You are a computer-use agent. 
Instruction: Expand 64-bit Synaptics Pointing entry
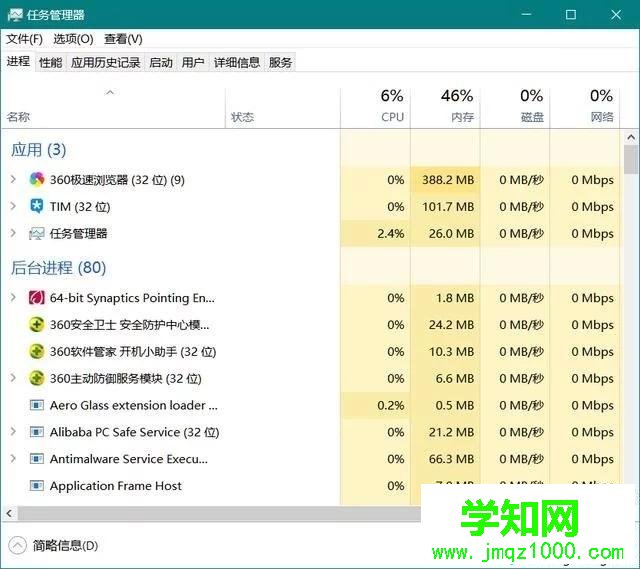pos(13,298)
